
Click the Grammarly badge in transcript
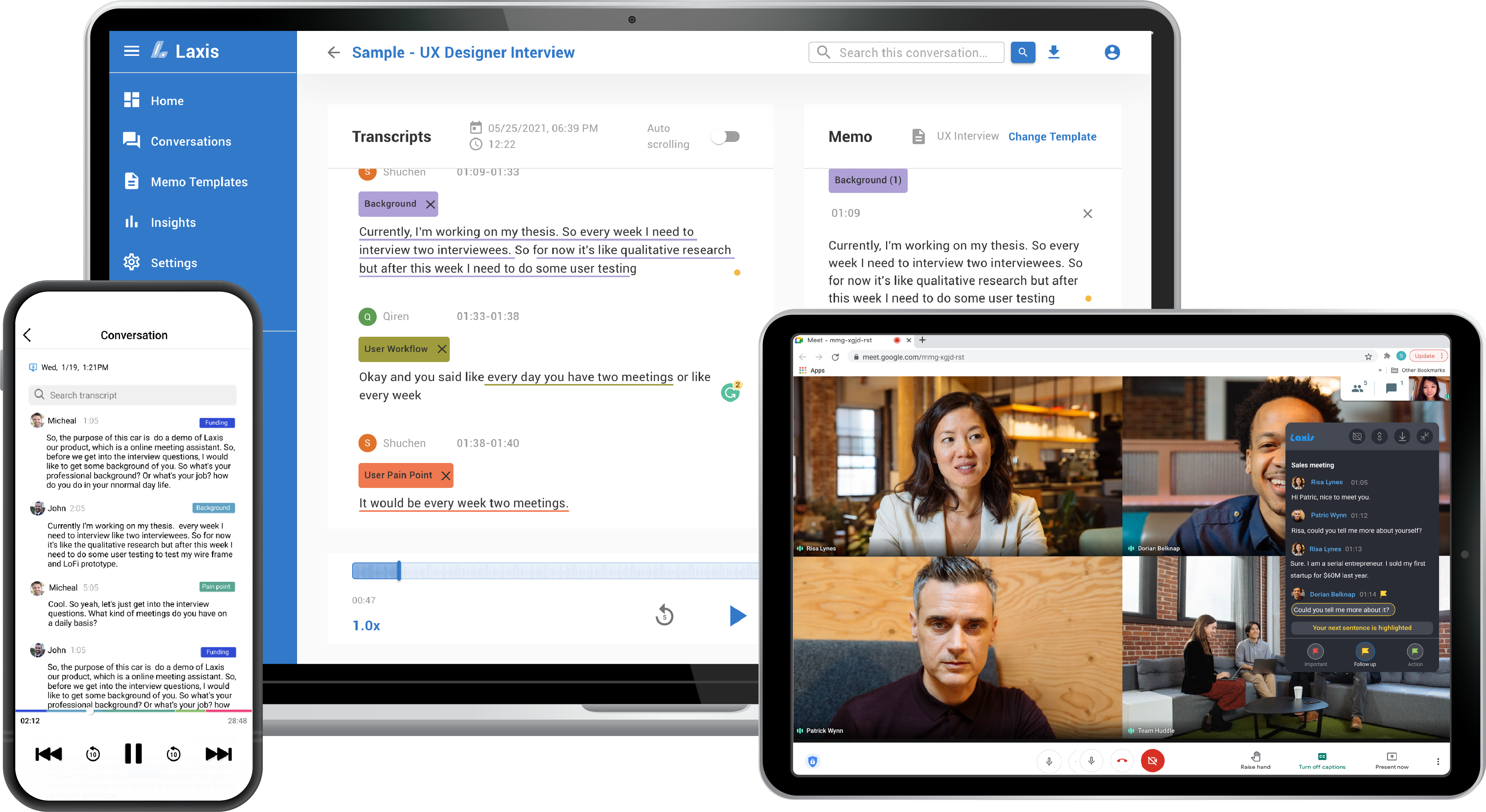(x=731, y=392)
